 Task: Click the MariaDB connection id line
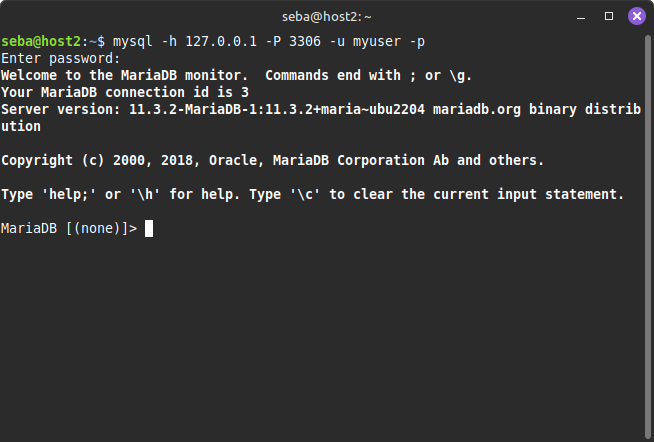coord(125,92)
